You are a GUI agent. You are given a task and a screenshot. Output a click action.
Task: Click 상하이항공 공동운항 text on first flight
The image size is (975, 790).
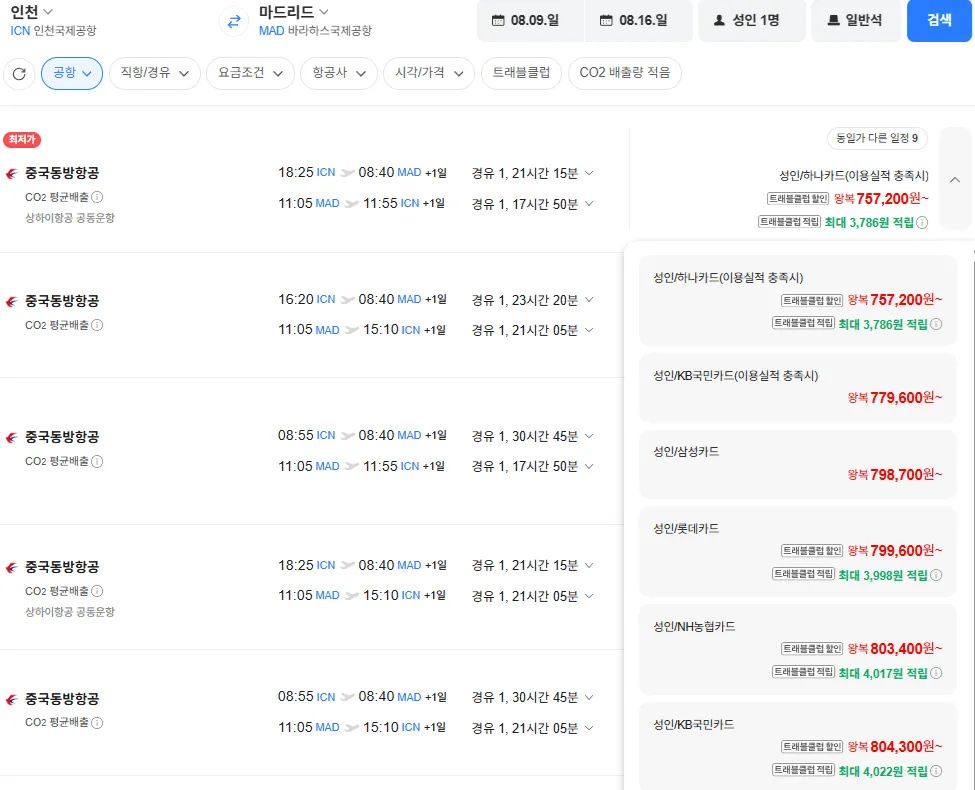[x=70, y=218]
